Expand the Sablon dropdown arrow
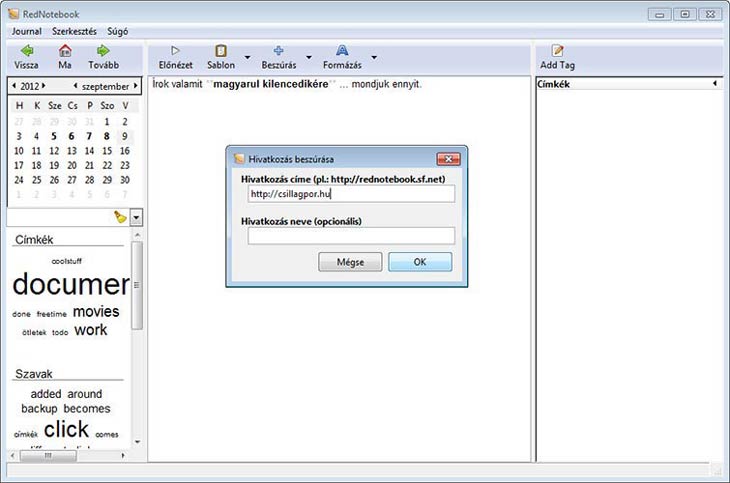Screen dimensions: 730x483 click(246, 57)
